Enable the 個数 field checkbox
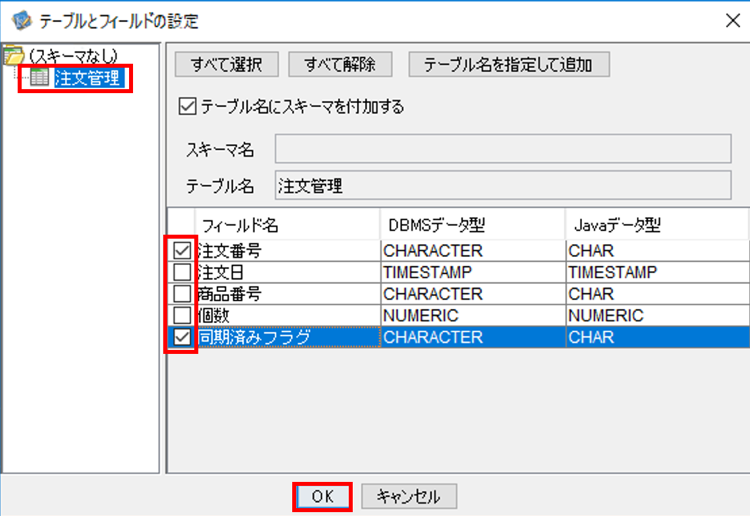Image resolution: width=750 pixels, height=516 pixels. coord(182,315)
